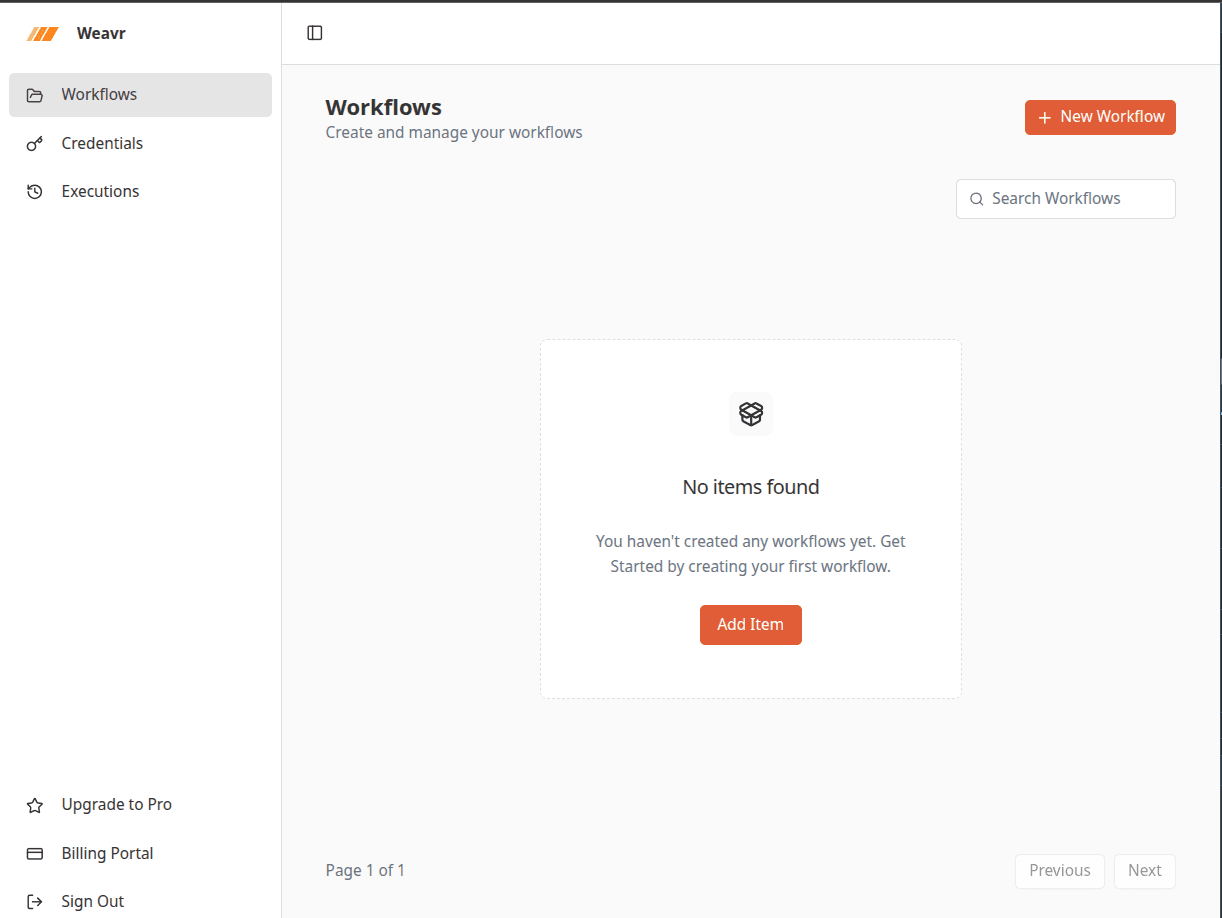1222x918 pixels.
Task: Create a workflow with New Workflow
Action: [x=1100, y=117]
